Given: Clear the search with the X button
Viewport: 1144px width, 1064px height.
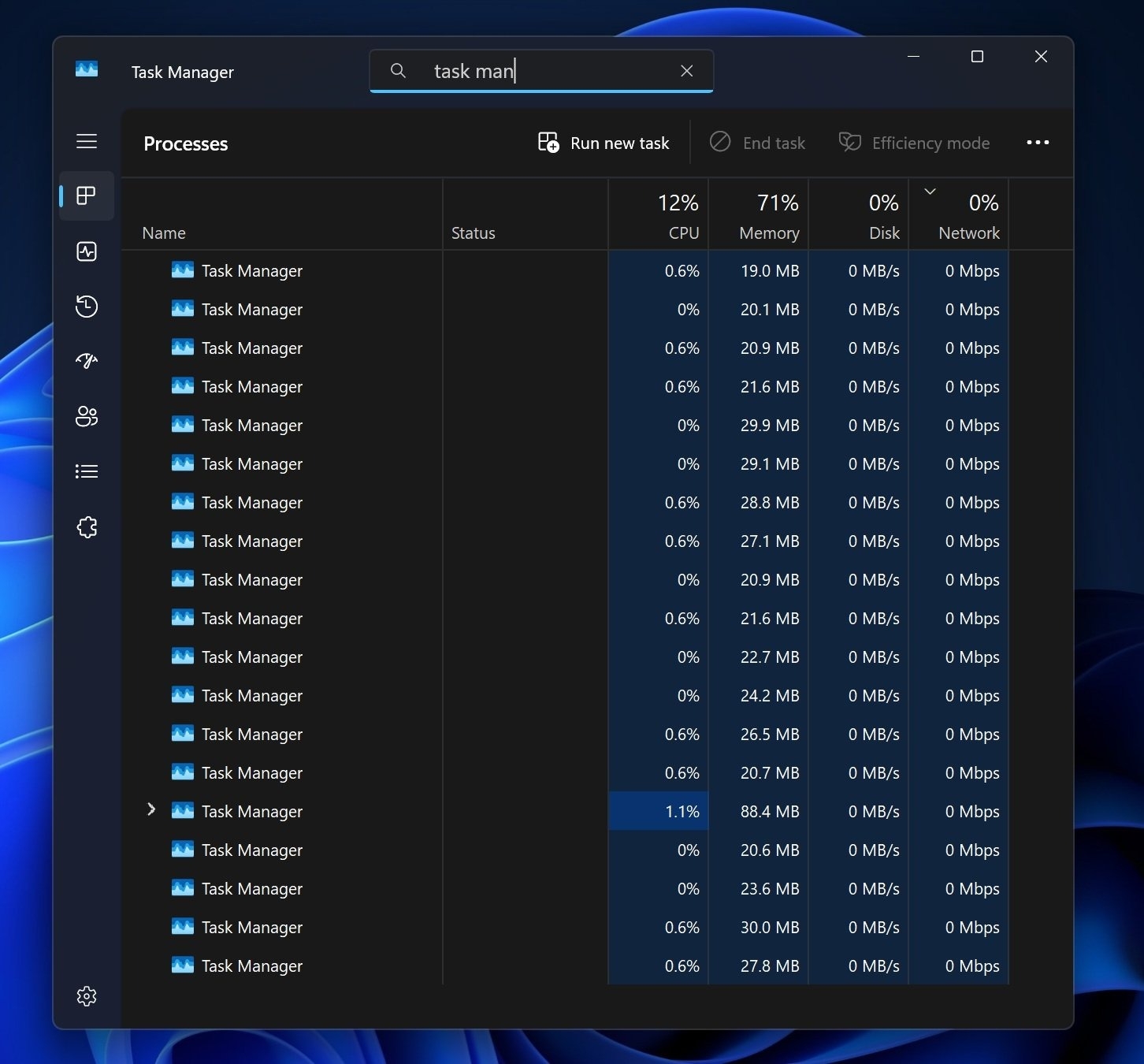Looking at the screenshot, I should [686, 70].
